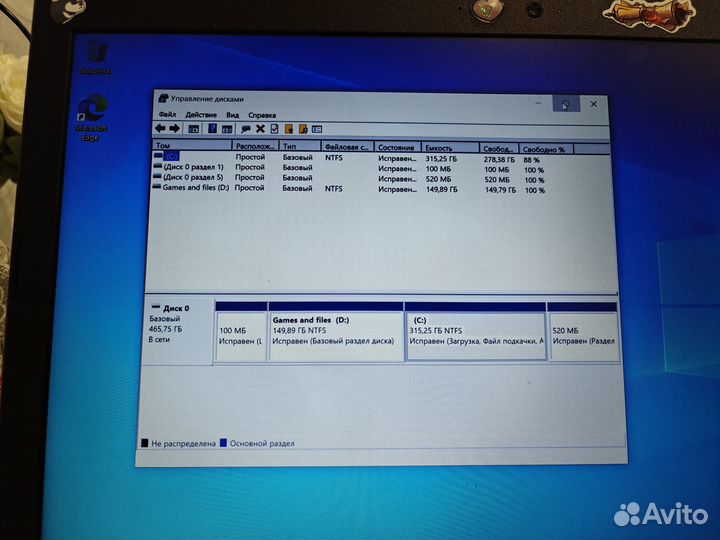Open Help with the question-mark icon
Screen dimensions: 720x540
click(212, 129)
